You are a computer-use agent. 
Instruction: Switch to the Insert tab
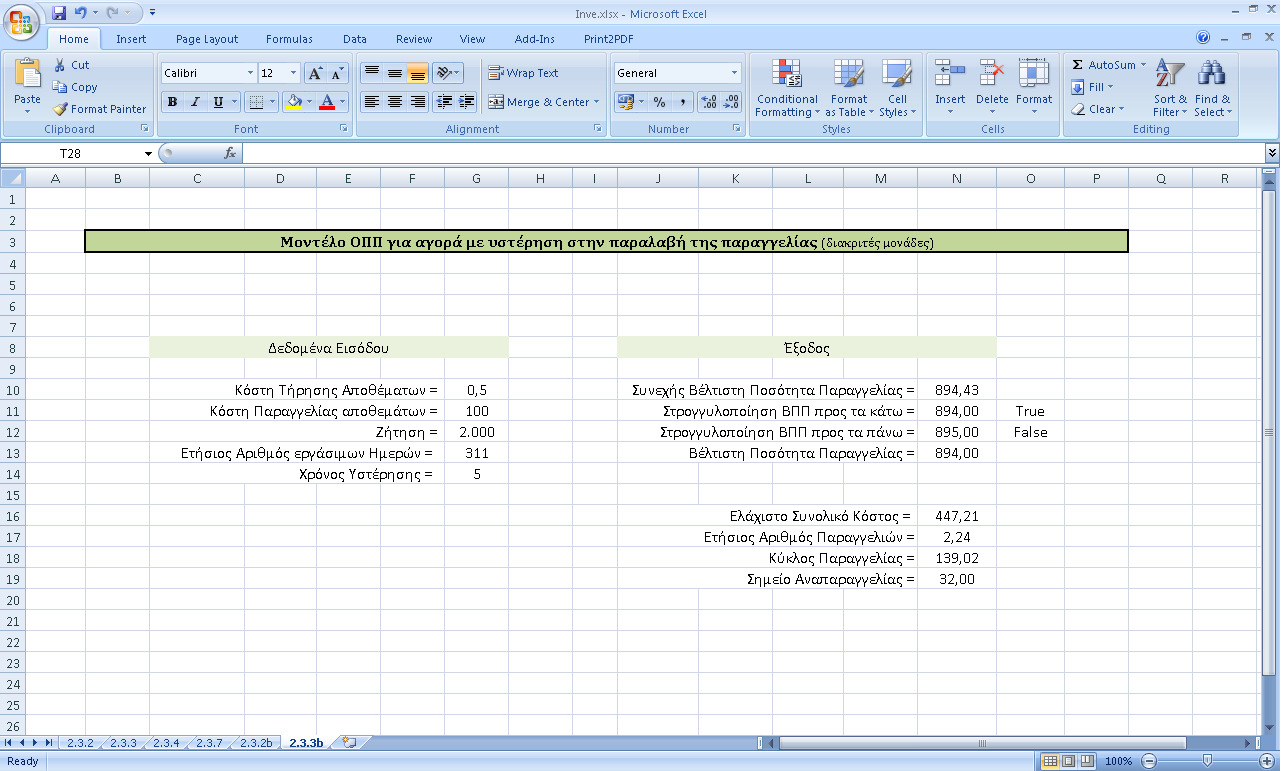pos(131,39)
